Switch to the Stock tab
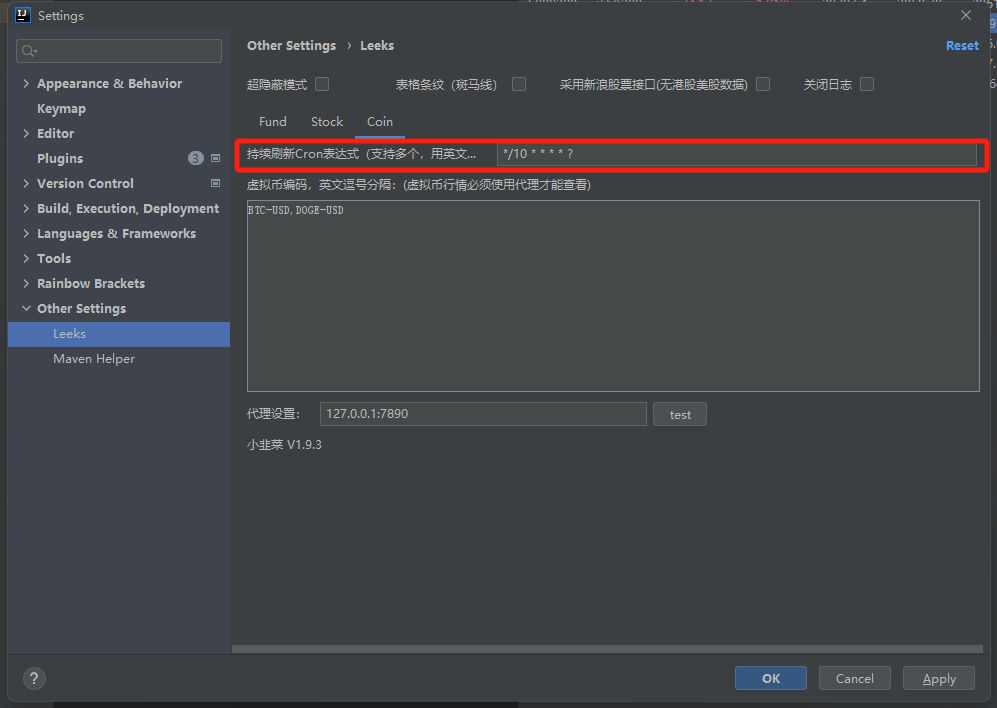 click(327, 121)
